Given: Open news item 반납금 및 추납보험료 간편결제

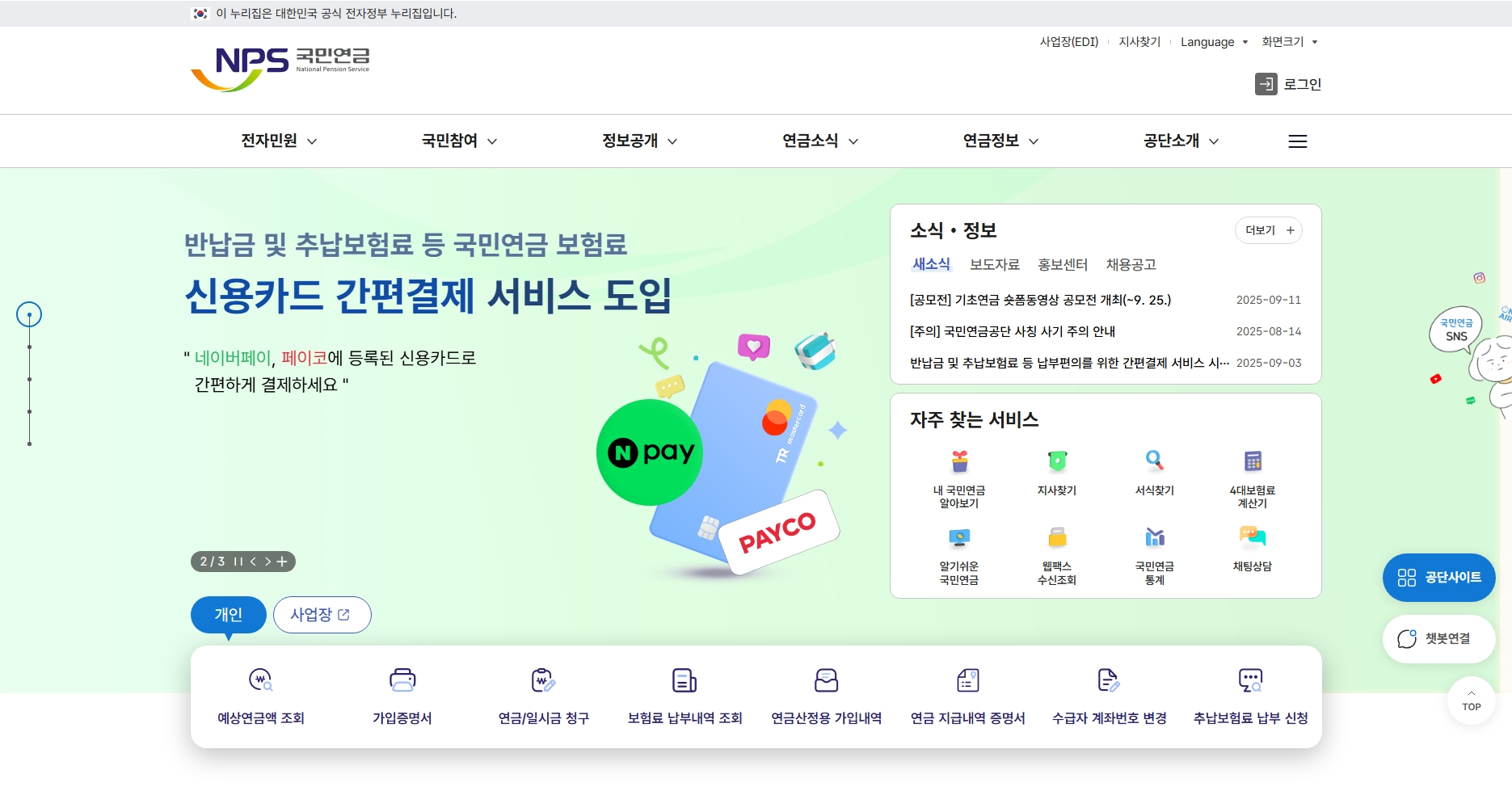Looking at the screenshot, I should 1069,363.
